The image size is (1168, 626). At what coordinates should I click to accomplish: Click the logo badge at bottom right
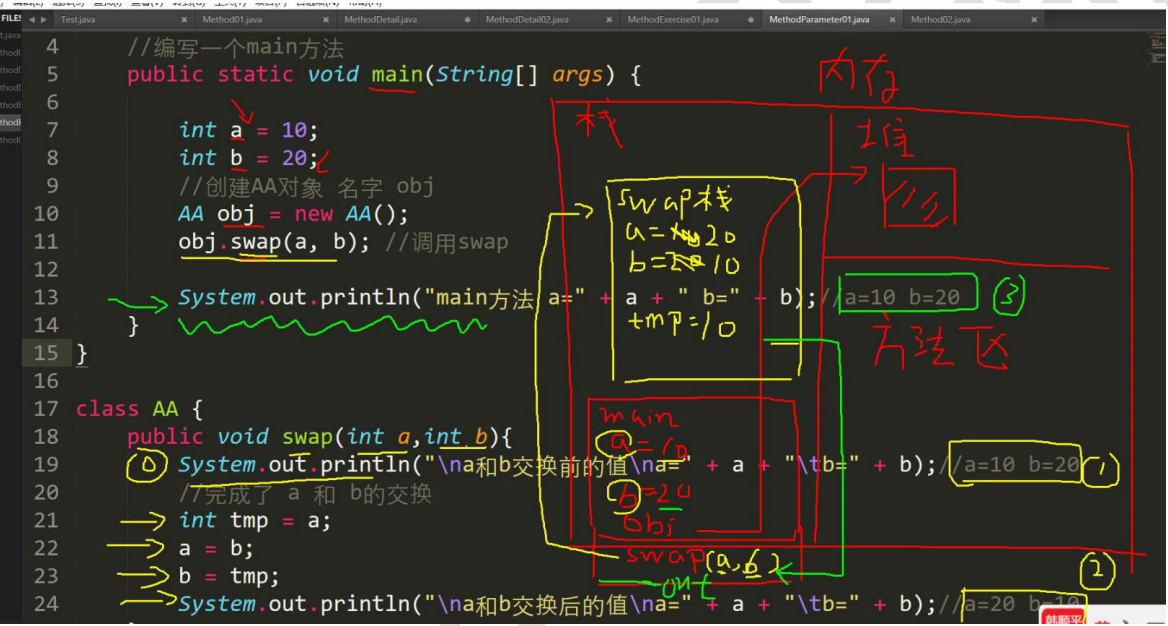[1063, 614]
